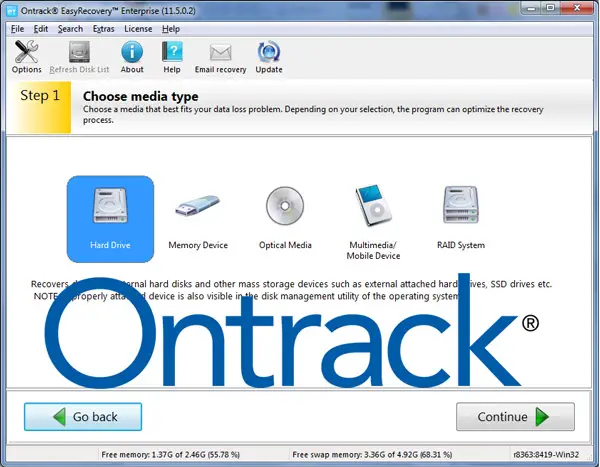Close the EasyRecovery window
The width and height of the screenshot is (600, 467).
pos(577,8)
